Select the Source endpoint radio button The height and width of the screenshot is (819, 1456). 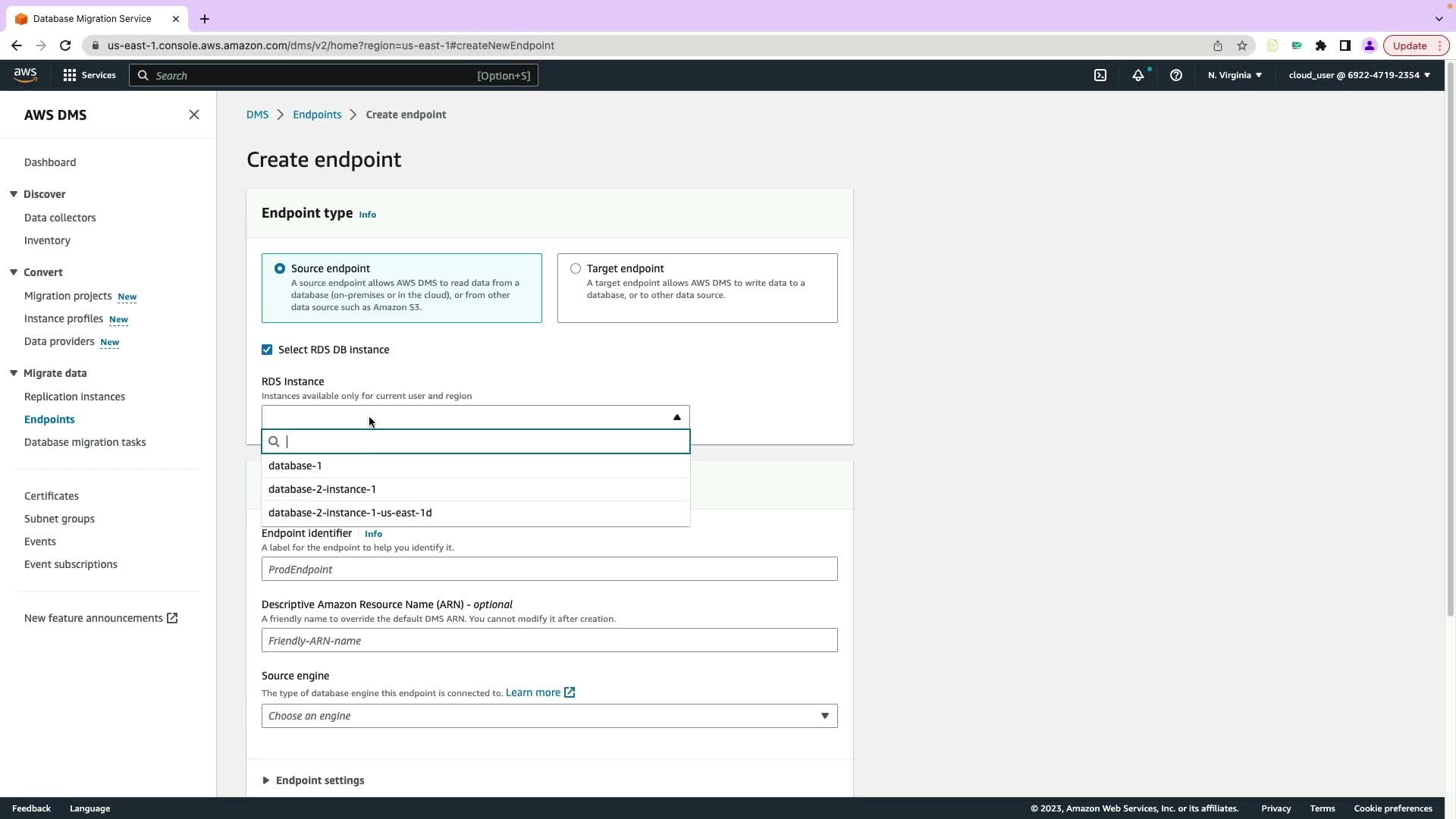tap(280, 268)
